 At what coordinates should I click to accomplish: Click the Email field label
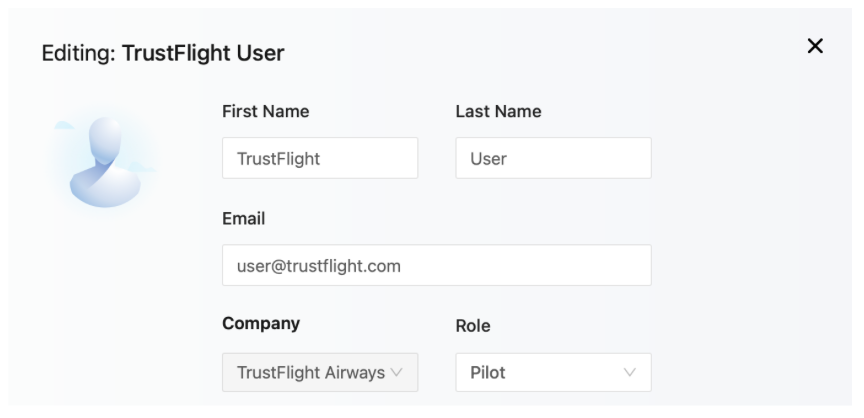(244, 219)
